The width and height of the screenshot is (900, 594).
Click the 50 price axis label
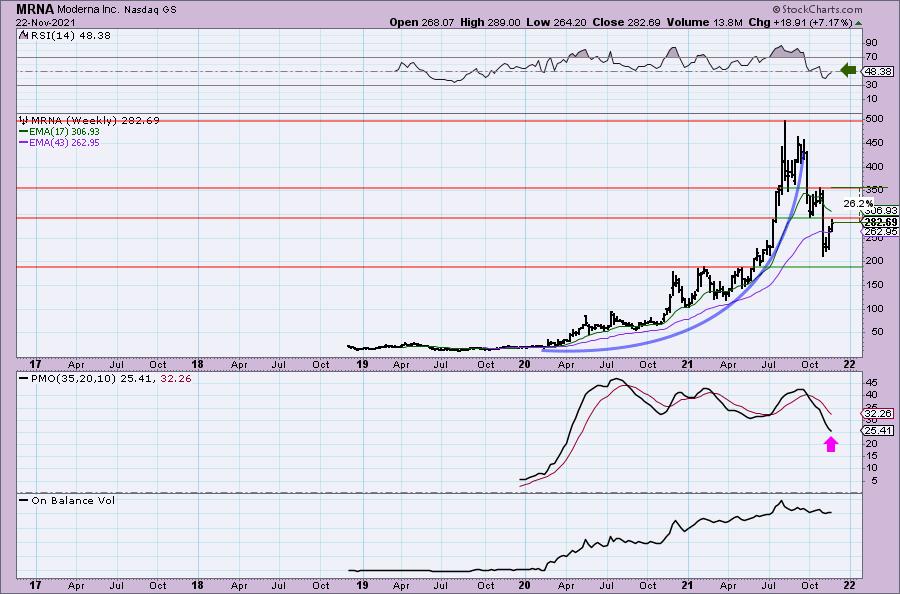pos(877,332)
